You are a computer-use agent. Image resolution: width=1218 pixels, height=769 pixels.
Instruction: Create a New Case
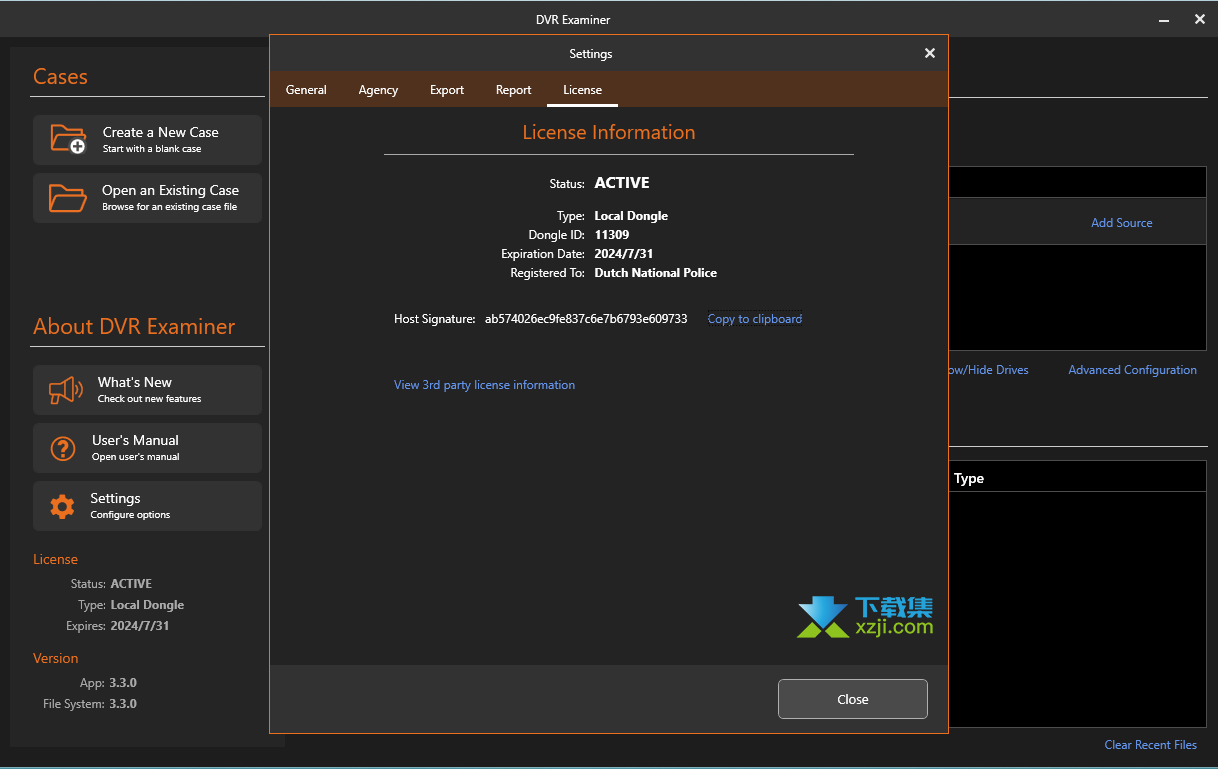pos(147,139)
